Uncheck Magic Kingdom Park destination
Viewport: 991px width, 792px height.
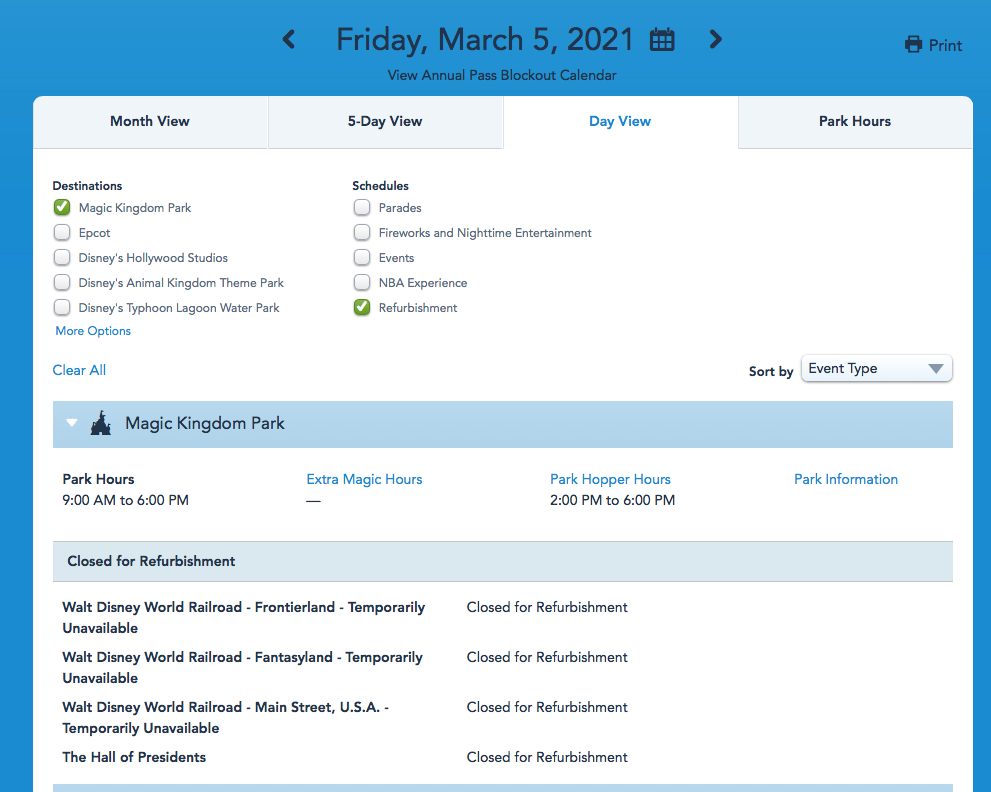coord(62,207)
